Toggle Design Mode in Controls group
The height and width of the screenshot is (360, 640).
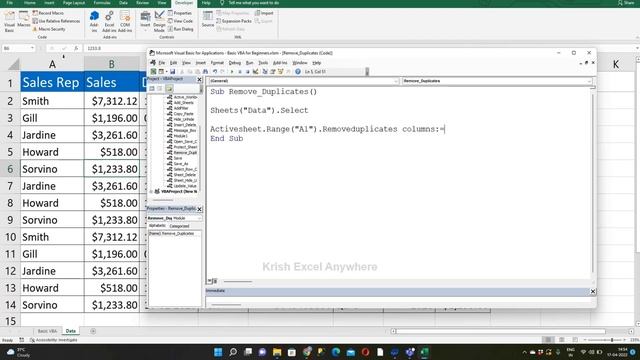(159, 21)
